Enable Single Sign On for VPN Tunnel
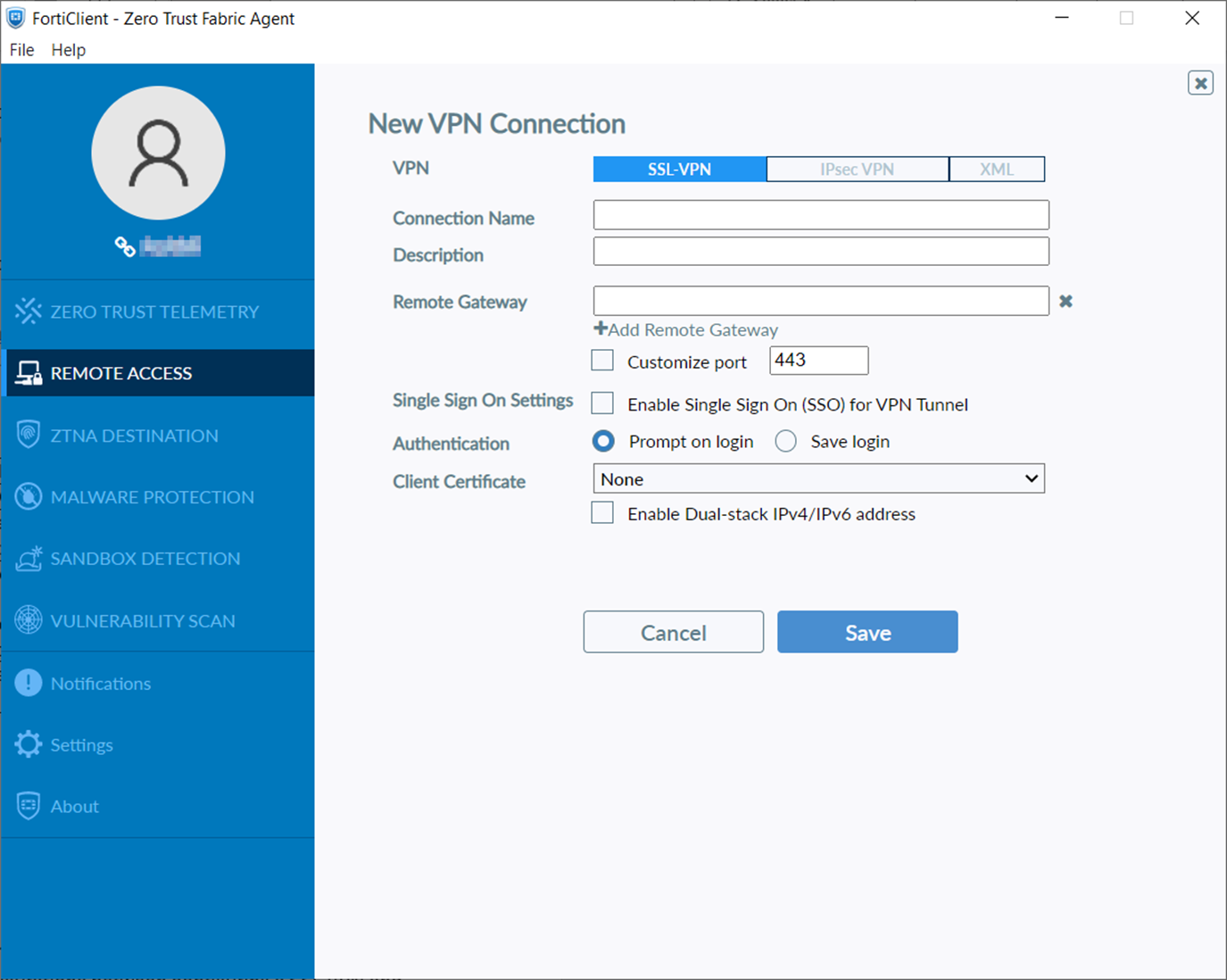This screenshot has width=1227, height=980. pos(602,403)
